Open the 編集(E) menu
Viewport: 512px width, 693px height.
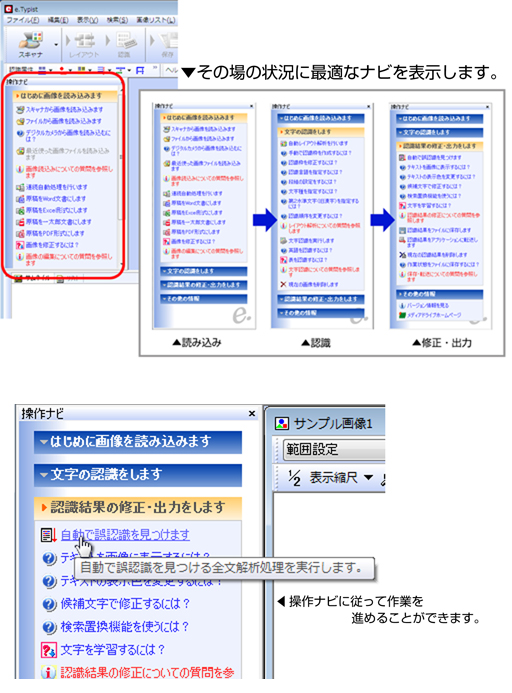58,20
